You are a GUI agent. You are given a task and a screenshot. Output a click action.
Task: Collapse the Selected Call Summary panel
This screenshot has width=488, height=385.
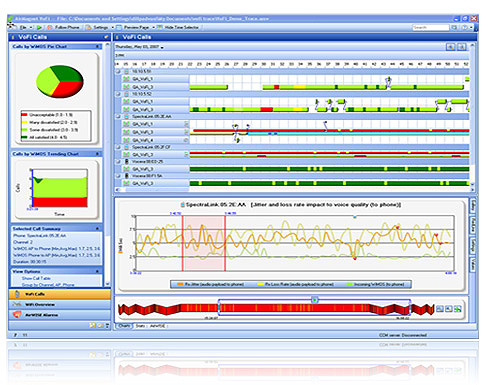coord(97,229)
